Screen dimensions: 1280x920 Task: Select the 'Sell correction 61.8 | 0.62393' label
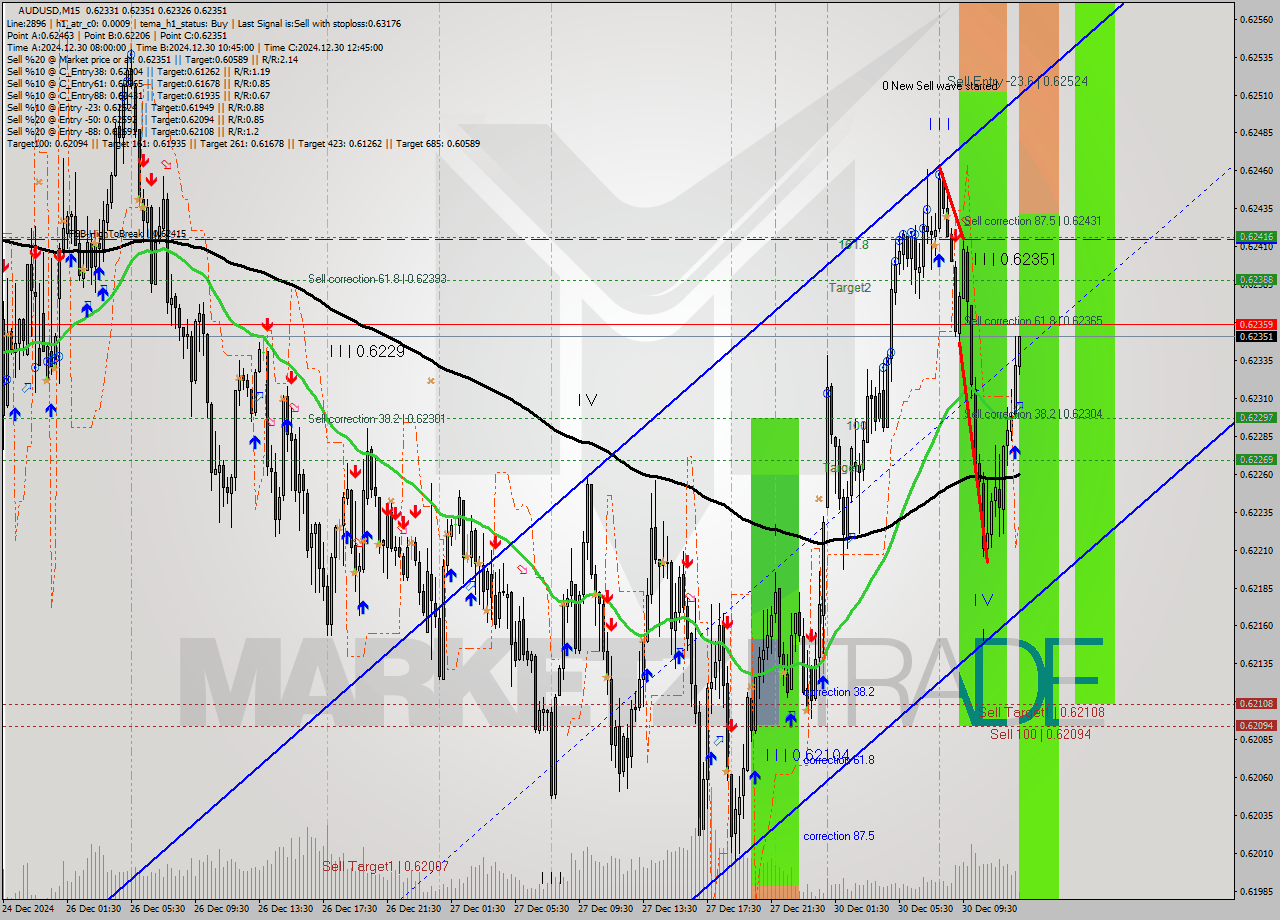point(377,279)
